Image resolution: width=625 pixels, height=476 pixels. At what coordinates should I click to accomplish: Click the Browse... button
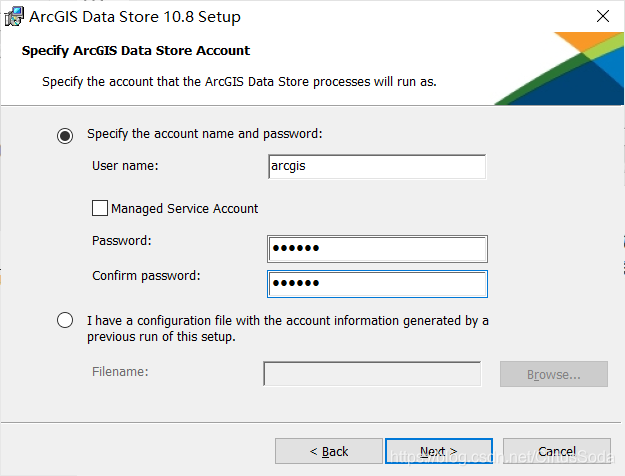(554, 374)
